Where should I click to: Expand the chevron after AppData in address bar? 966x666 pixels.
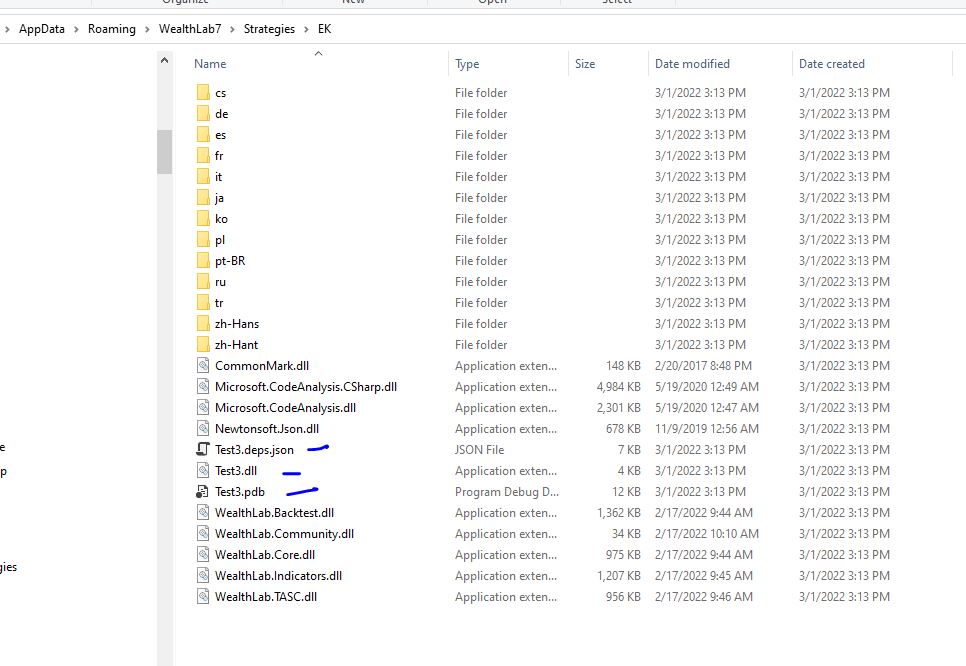click(x=76, y=29)
